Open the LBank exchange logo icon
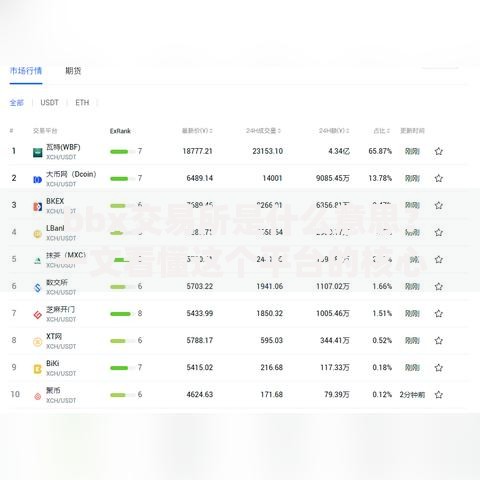This screenshot has height=480, width=480. pyautogui.click(x=37, y=234)
